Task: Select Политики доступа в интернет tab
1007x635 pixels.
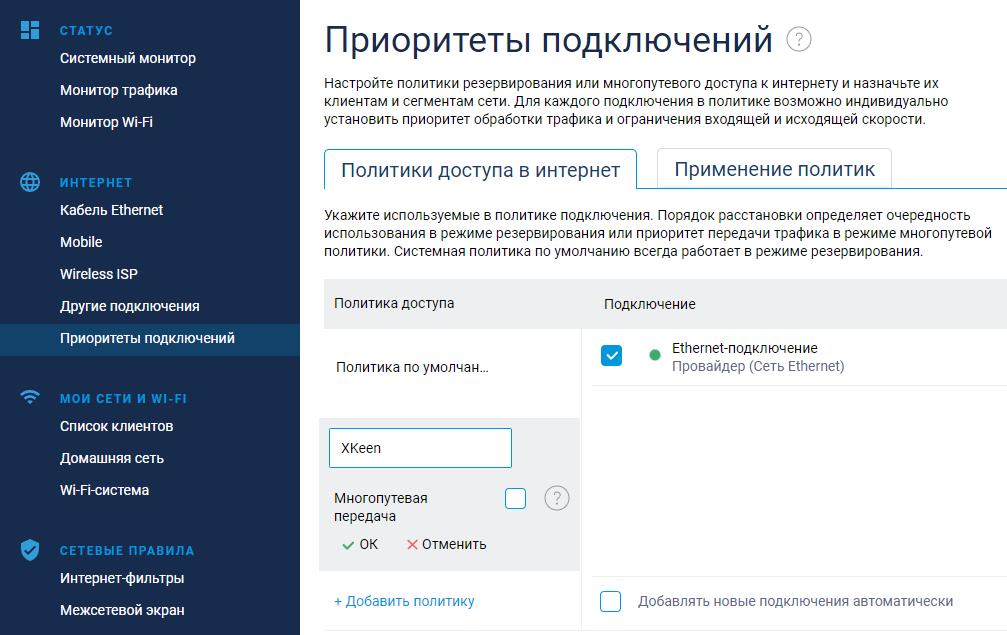Action: pyautogui.click(x=480, y=170)
